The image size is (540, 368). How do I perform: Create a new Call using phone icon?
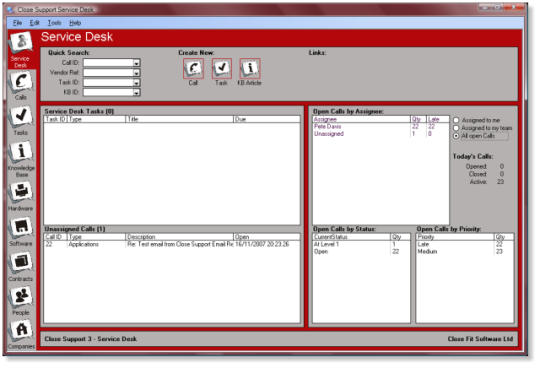point(193,68)
